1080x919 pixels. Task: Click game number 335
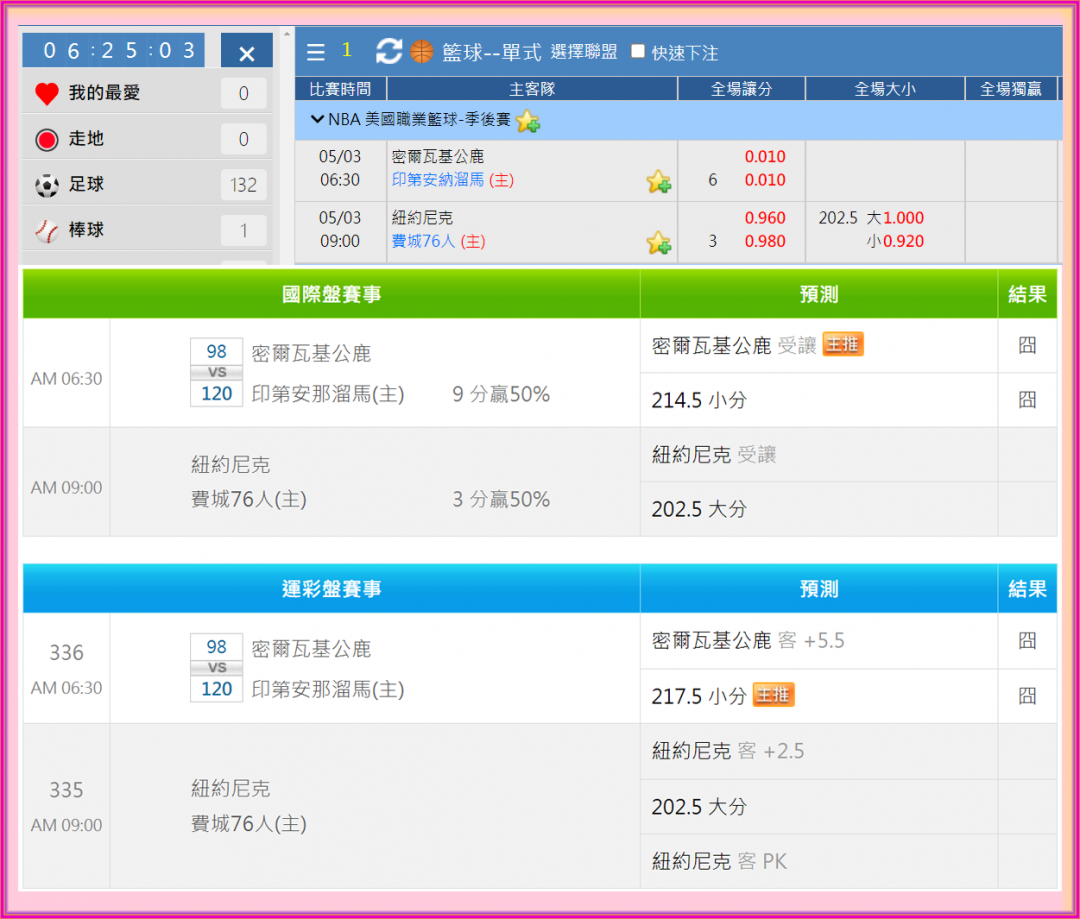click(66, 789)
